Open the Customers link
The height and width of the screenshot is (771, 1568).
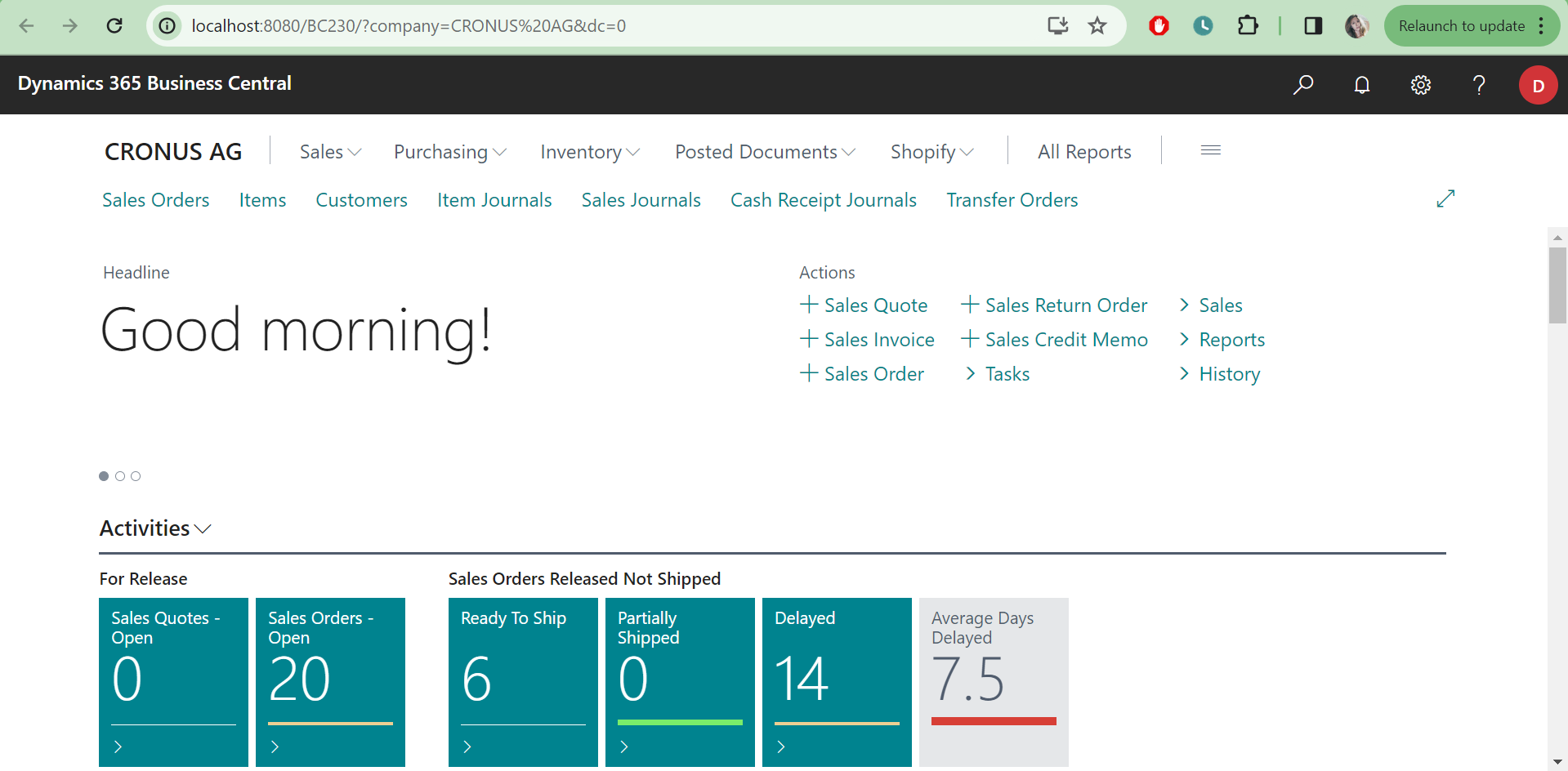361,200
